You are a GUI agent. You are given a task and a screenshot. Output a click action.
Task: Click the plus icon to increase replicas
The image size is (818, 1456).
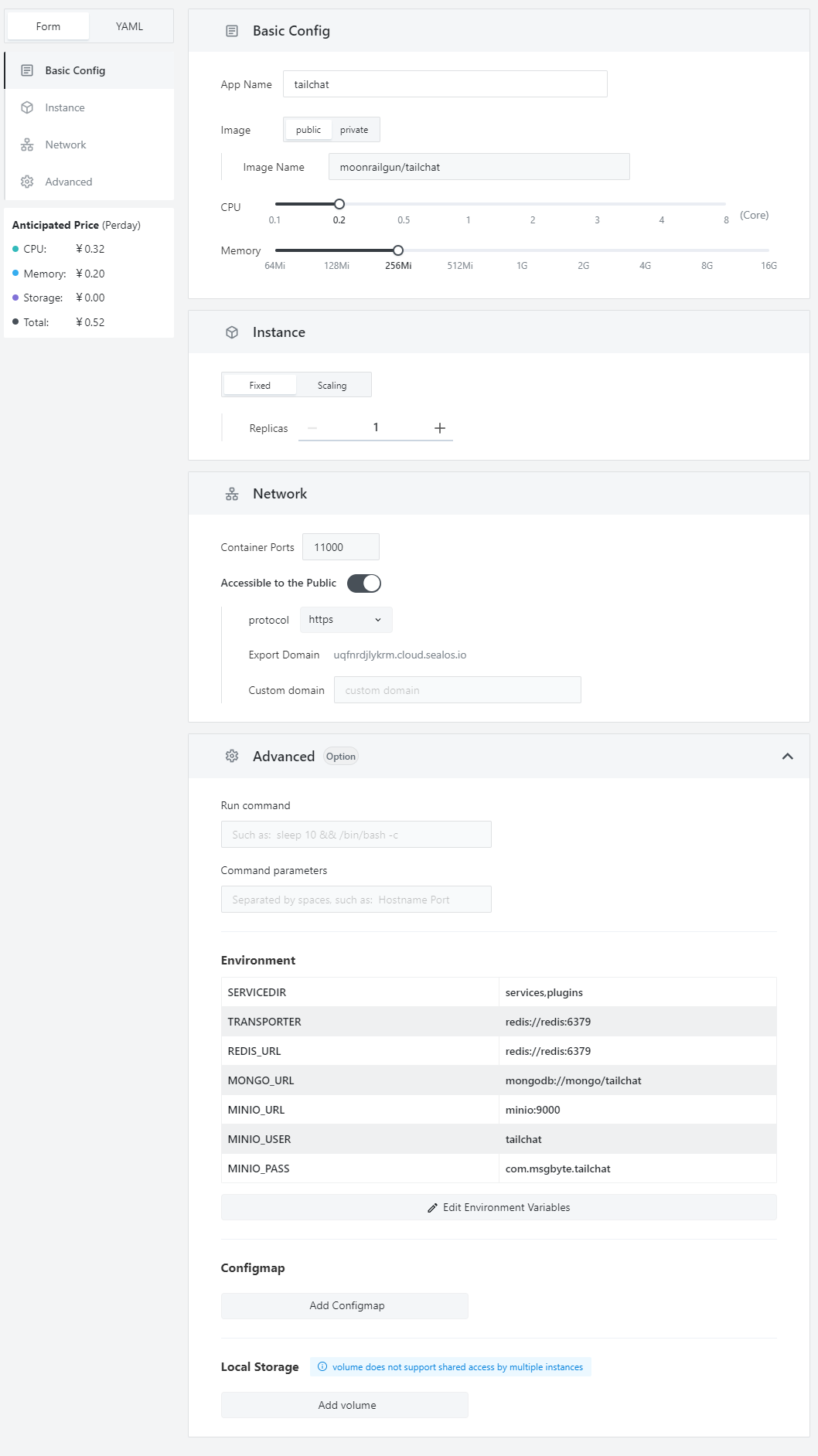coord(439,428)
